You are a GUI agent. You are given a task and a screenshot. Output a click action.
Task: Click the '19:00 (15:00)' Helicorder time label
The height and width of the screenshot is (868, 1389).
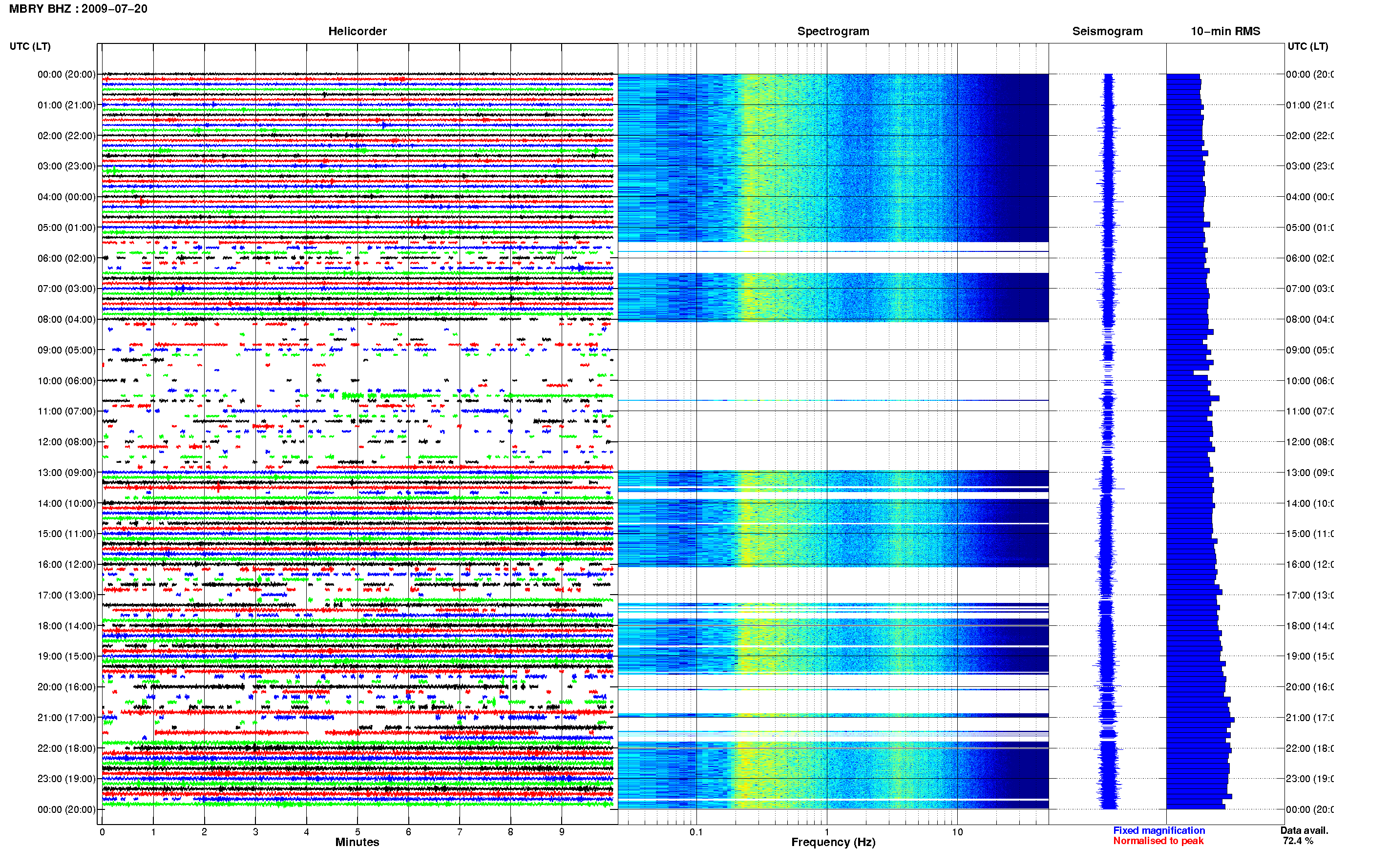point(66,656)
